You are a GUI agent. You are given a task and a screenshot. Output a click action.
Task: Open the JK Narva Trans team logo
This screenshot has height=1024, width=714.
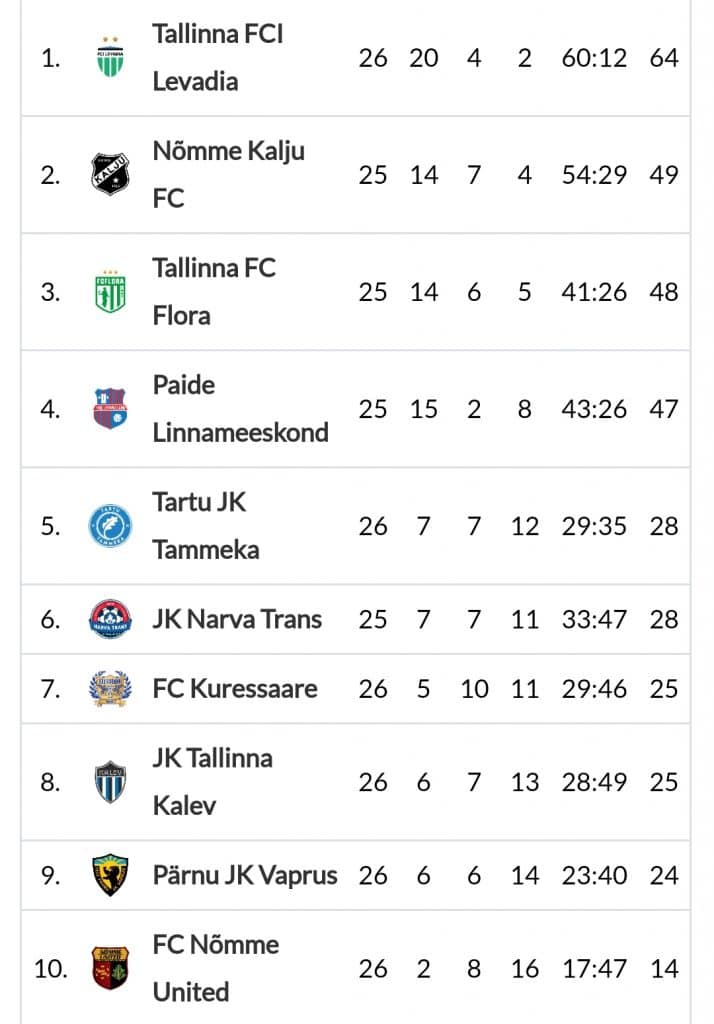(110, 618)
